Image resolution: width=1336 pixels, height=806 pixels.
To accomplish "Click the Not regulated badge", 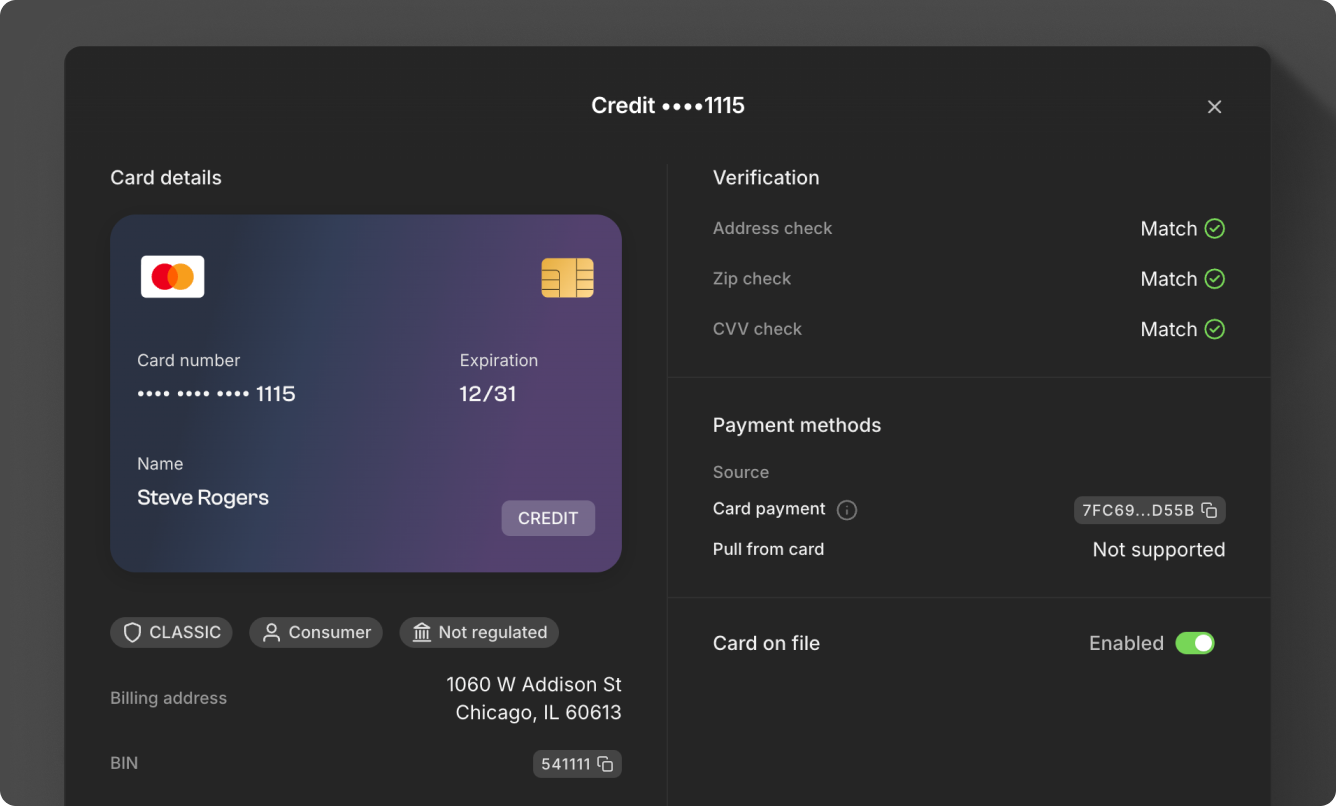I will coord(479,632).
